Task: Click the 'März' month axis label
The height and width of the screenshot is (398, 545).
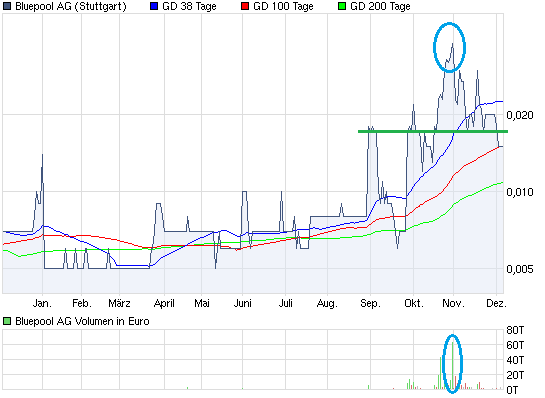Action: (x=119, y=303)
